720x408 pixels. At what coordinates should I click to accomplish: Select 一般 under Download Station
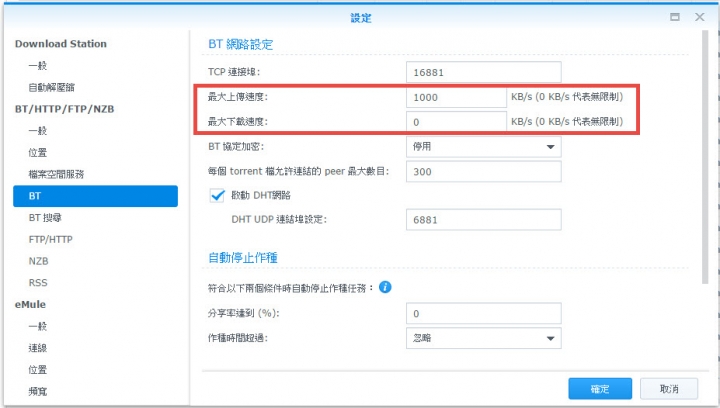38,66
